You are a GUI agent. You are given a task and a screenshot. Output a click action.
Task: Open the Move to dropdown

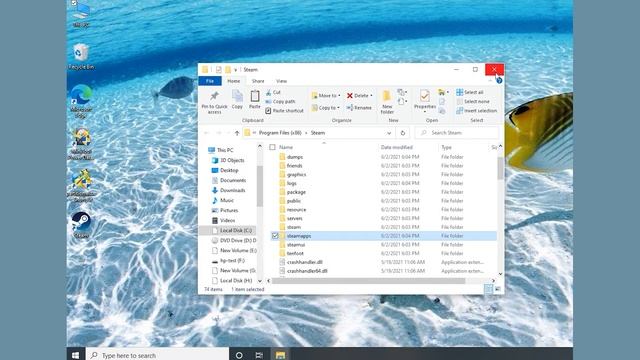(x=326, y=96)
